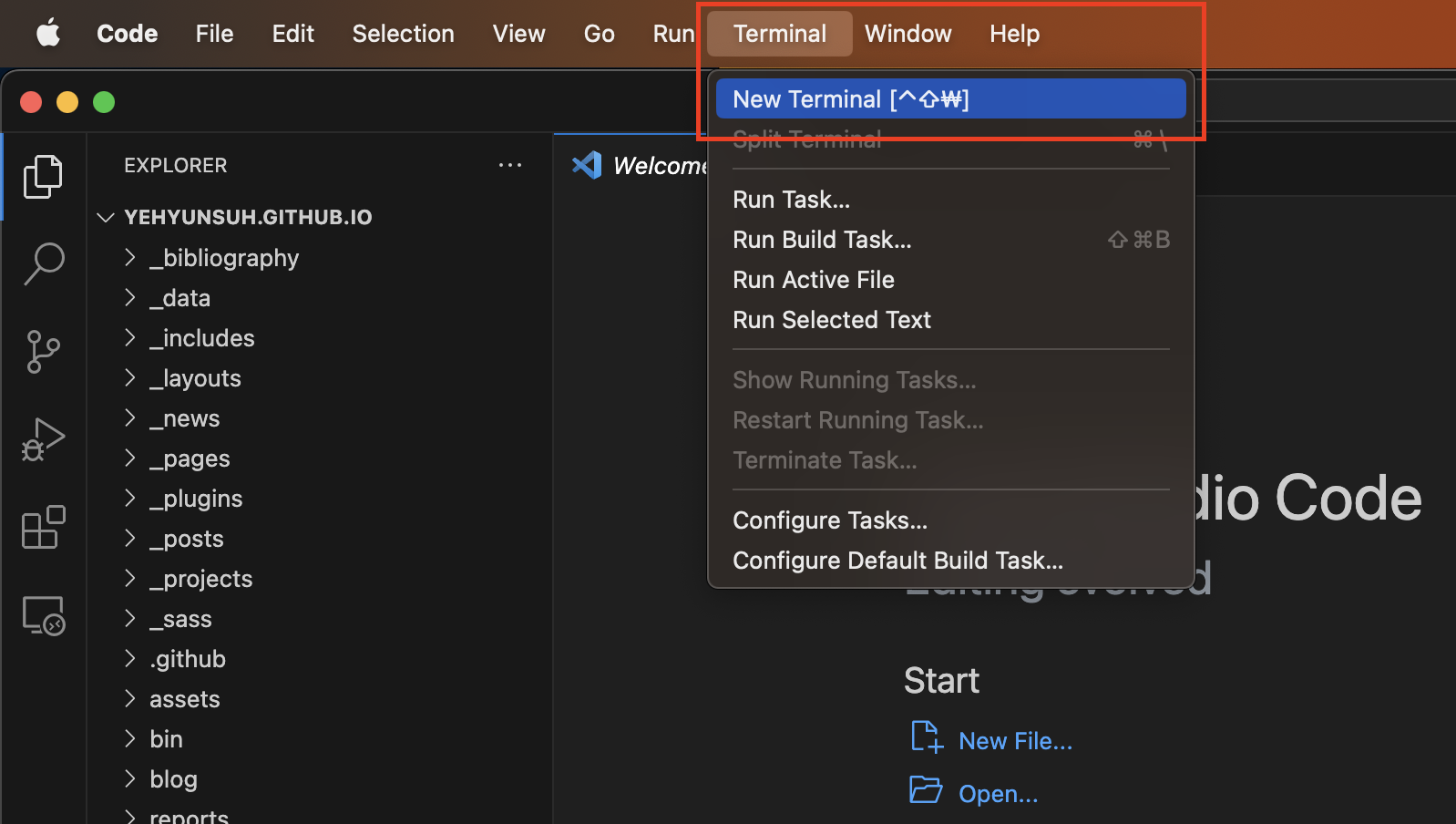Click the New File... link

click(x=1015, y=741)
